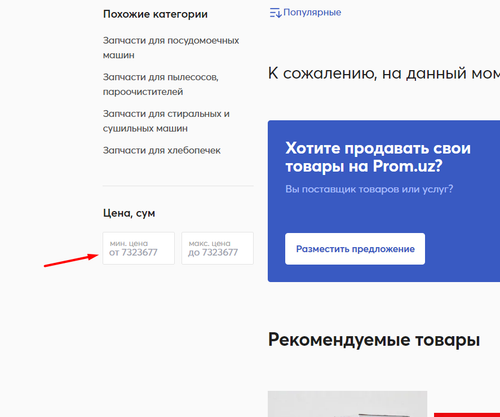This screenshot has width=500, height=417.
Task: Focus the мин. цена input field
Action: [139, 248]
